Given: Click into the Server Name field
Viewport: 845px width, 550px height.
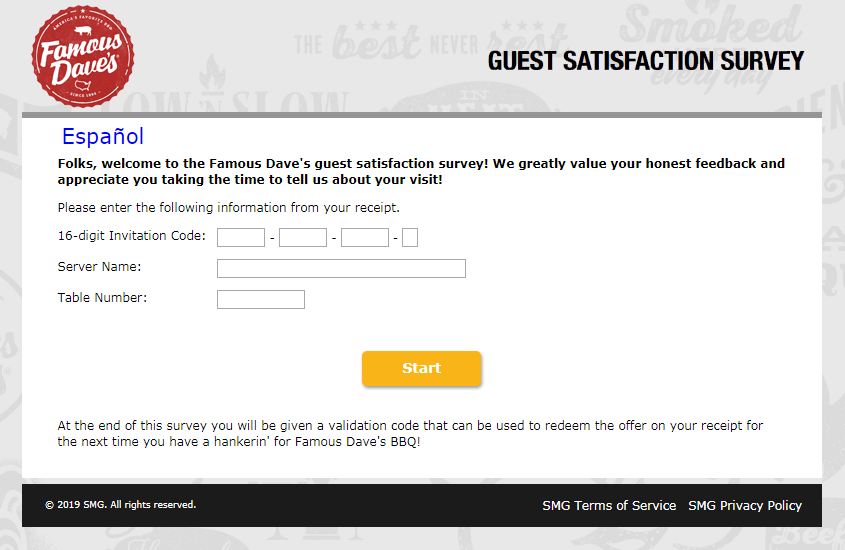Looking at the screenshot, I should click(341, 268).
